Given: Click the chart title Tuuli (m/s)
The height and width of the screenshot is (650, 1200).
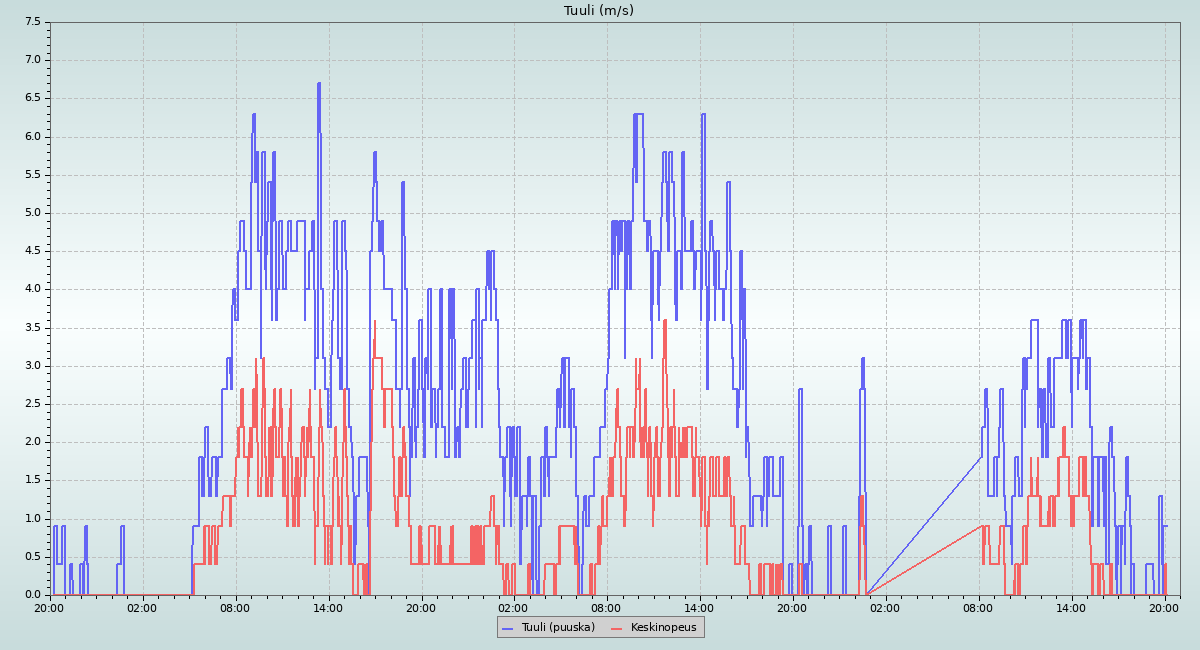Looking at the screenshot, I should 599,11.
